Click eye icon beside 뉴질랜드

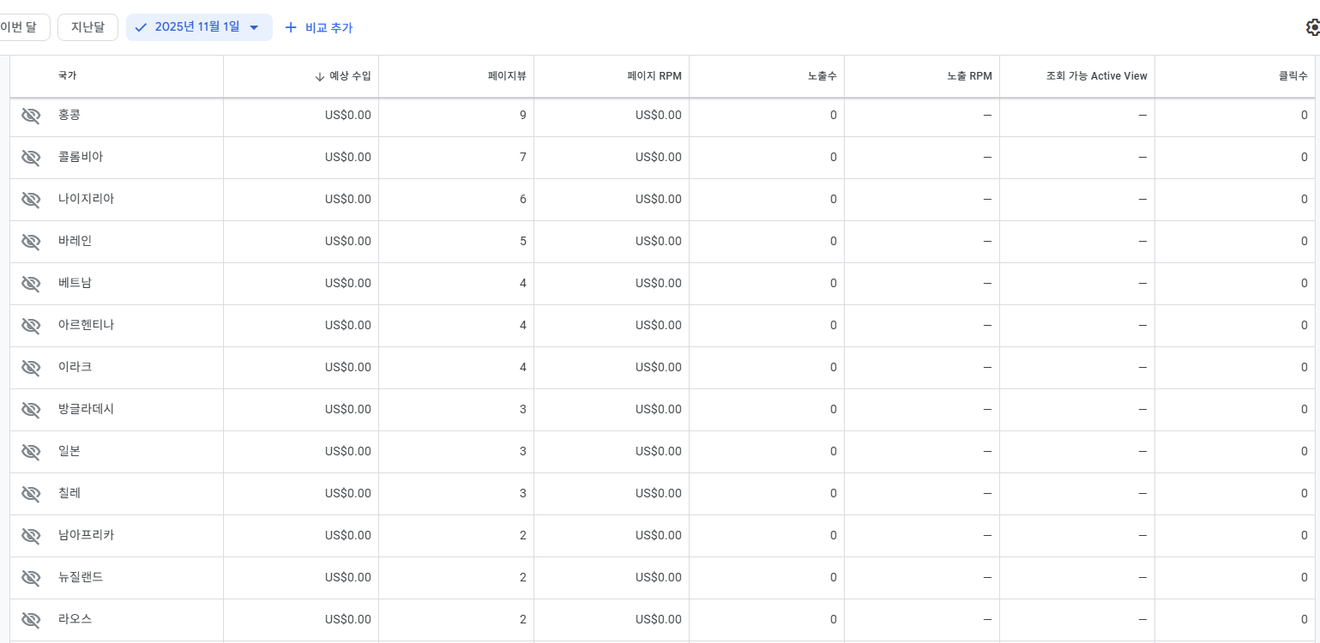coord(31,577)
